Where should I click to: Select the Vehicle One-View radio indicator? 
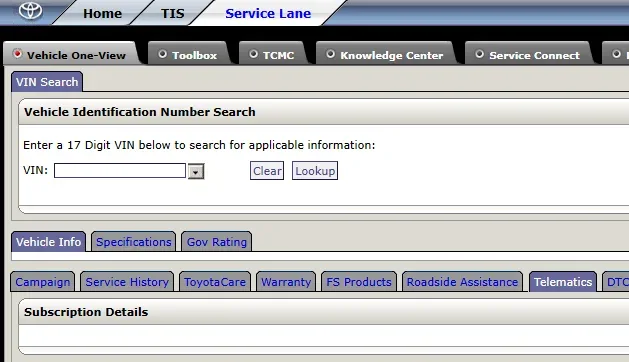(17, 53)
